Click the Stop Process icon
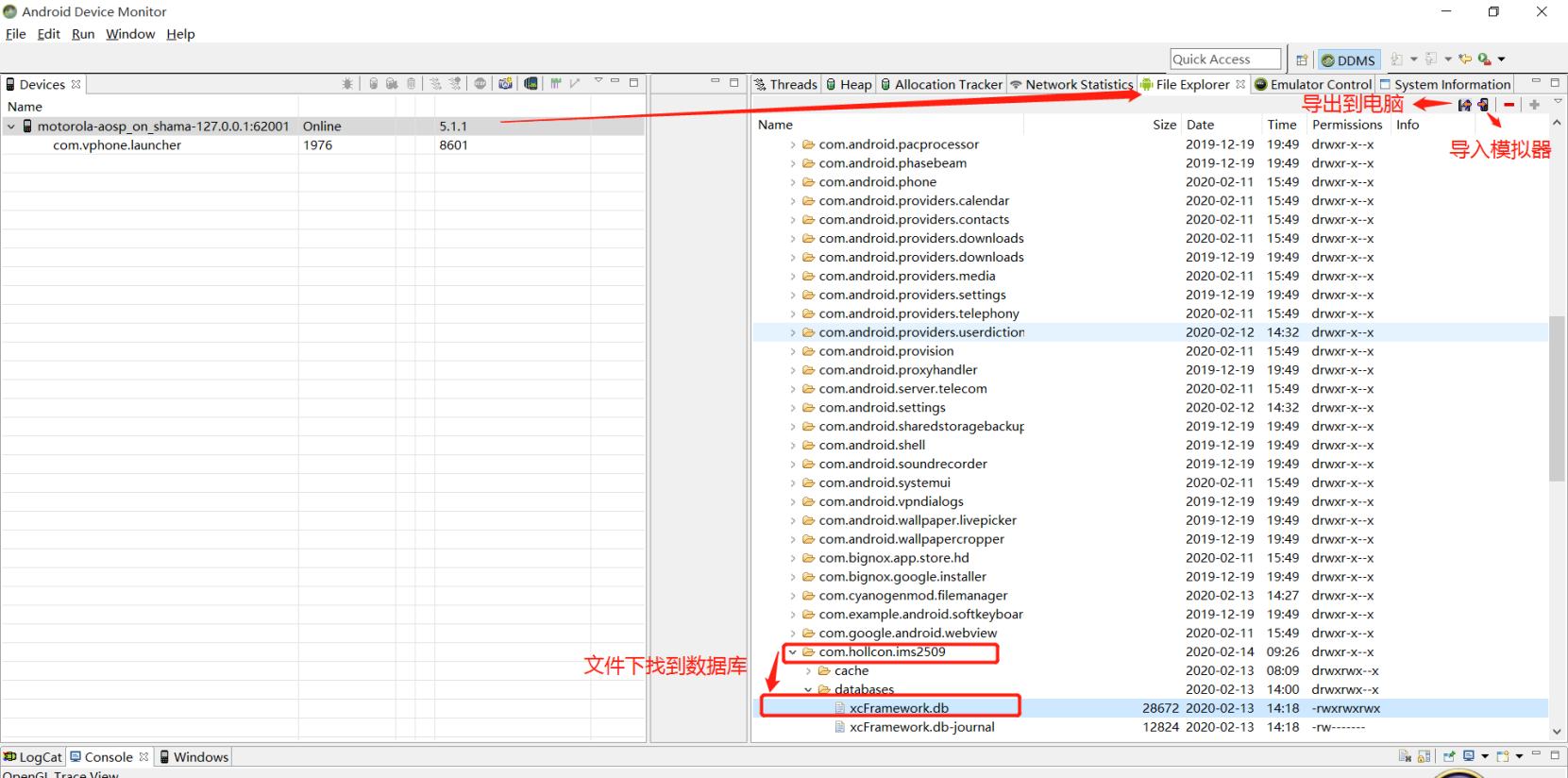 click(x=481, y=83)
